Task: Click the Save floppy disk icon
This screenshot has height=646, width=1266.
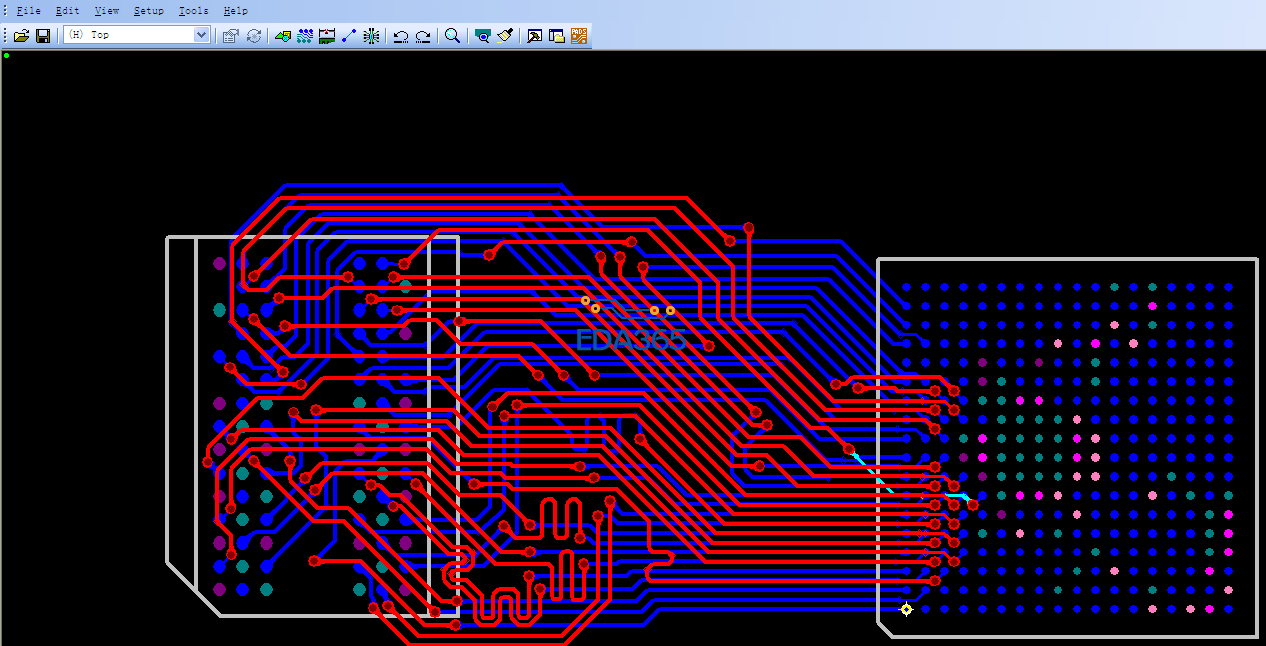Action: pyautogui.click(x=43, y=36)
